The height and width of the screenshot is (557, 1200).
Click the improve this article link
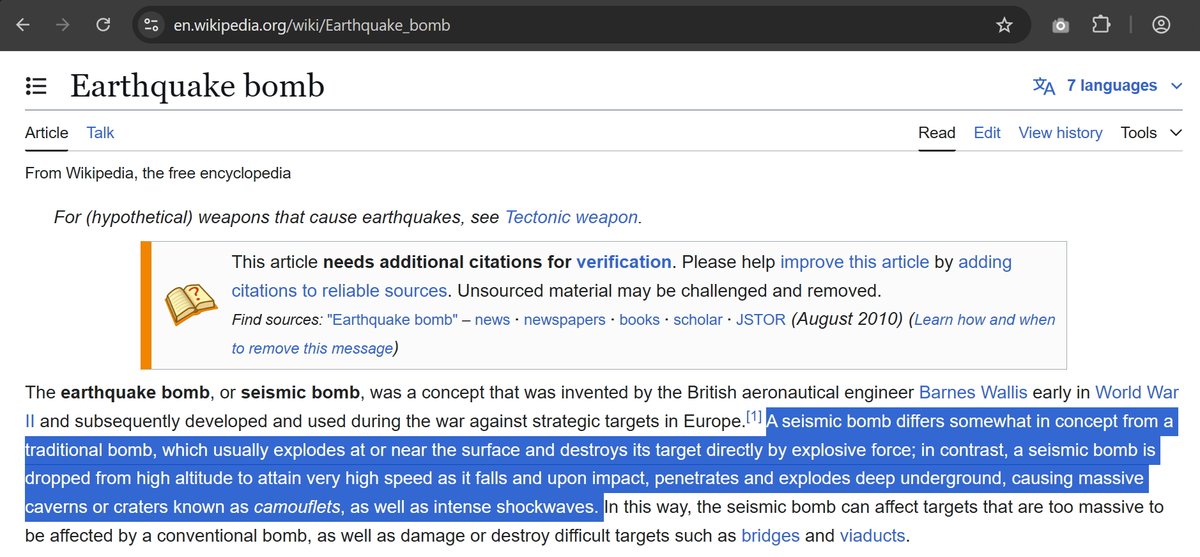(x=855, y=262)
